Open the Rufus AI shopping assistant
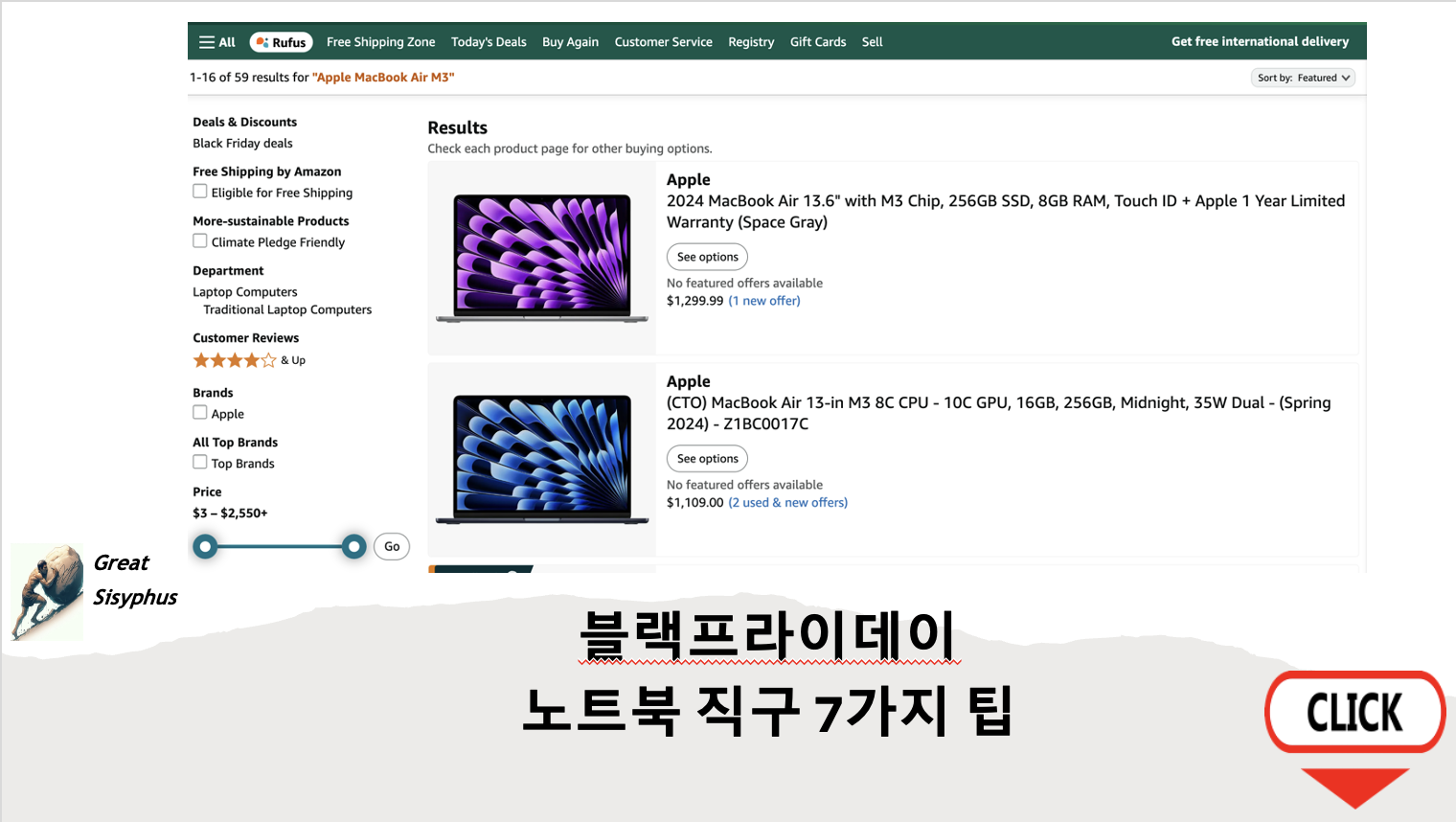Screen dimensions: 1456x822 coord(281,41)
